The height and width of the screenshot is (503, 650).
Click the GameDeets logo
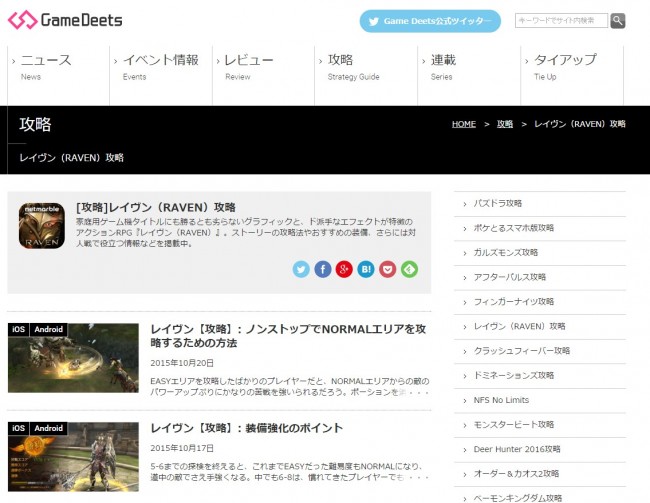coord(65,20)
